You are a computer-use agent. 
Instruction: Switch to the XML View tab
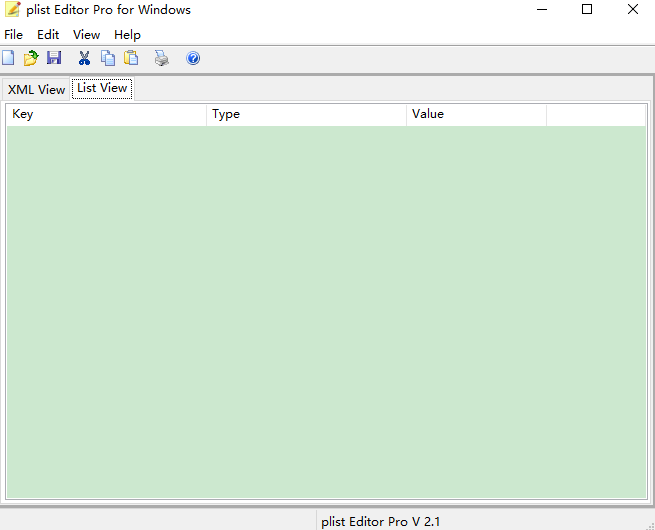(36, 89)
